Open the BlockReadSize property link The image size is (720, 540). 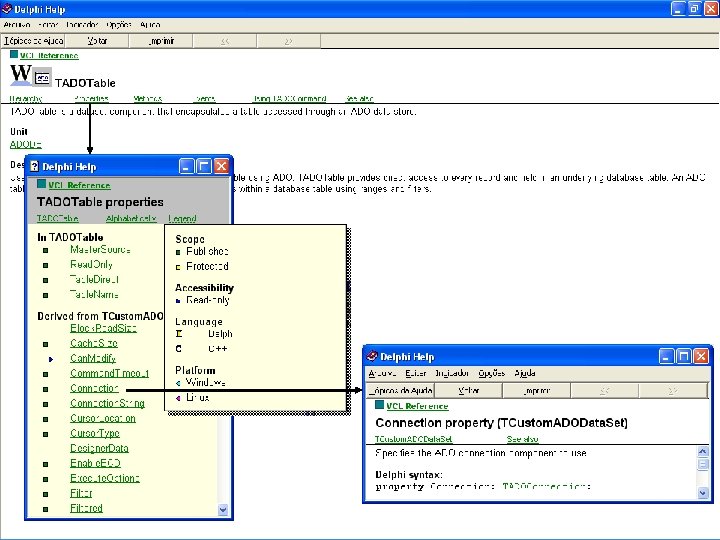103,328
